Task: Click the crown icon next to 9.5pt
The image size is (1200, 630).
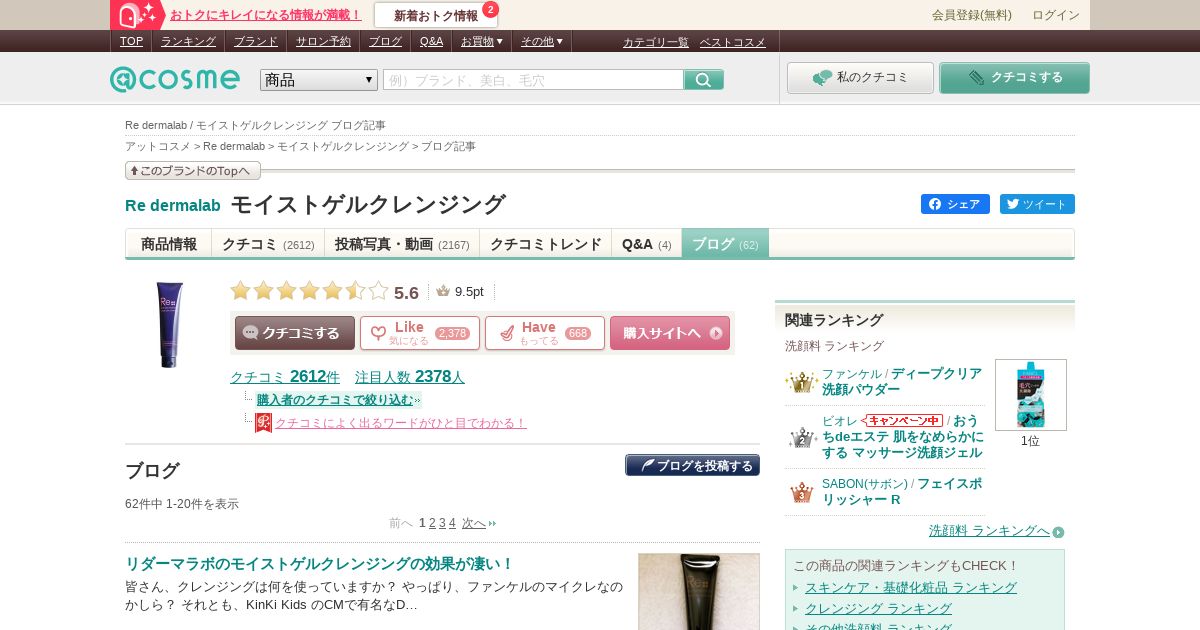Action: [x=443, y=291]
